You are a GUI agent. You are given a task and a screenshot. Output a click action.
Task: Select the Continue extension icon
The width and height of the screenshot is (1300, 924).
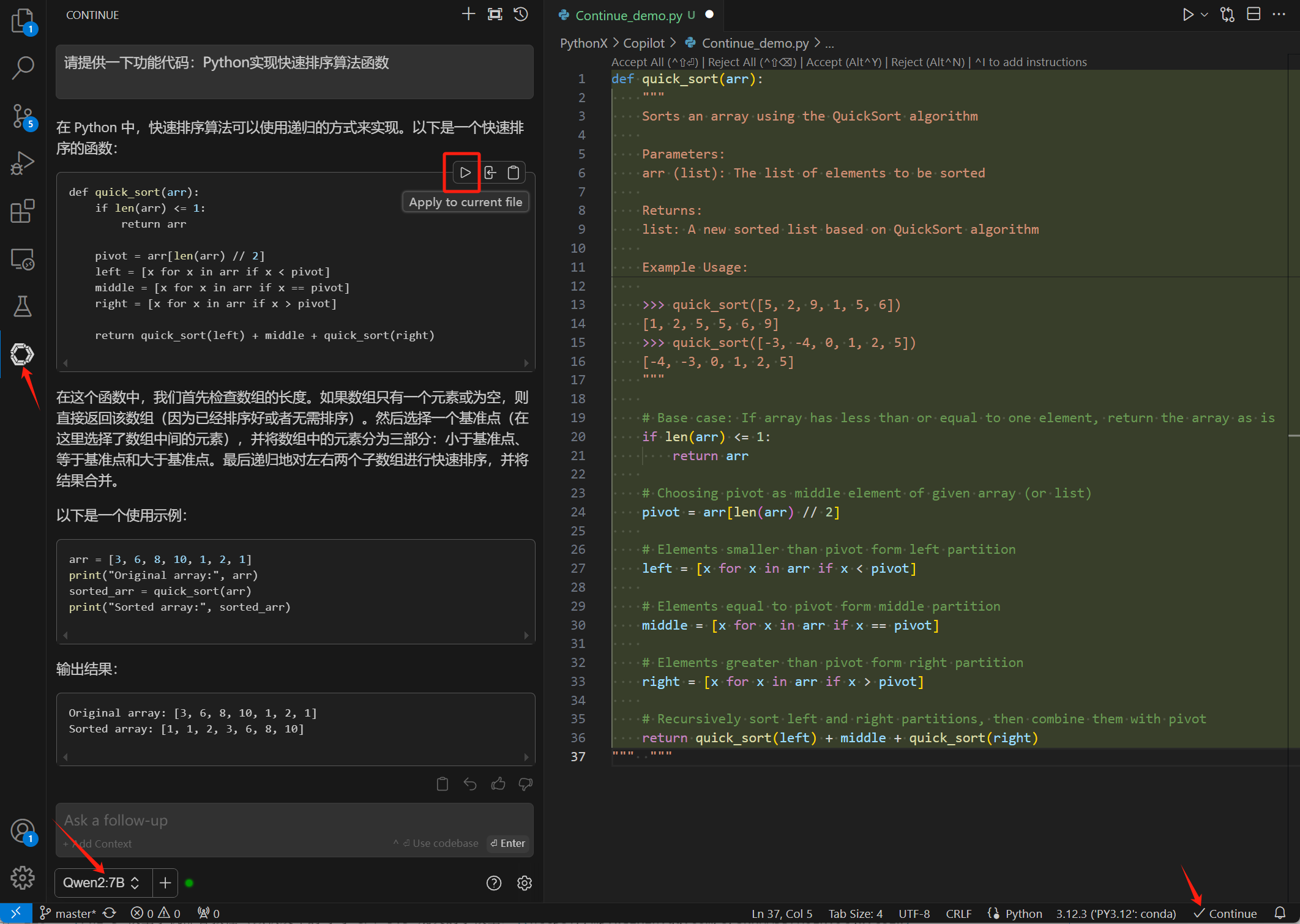point(23,354)
